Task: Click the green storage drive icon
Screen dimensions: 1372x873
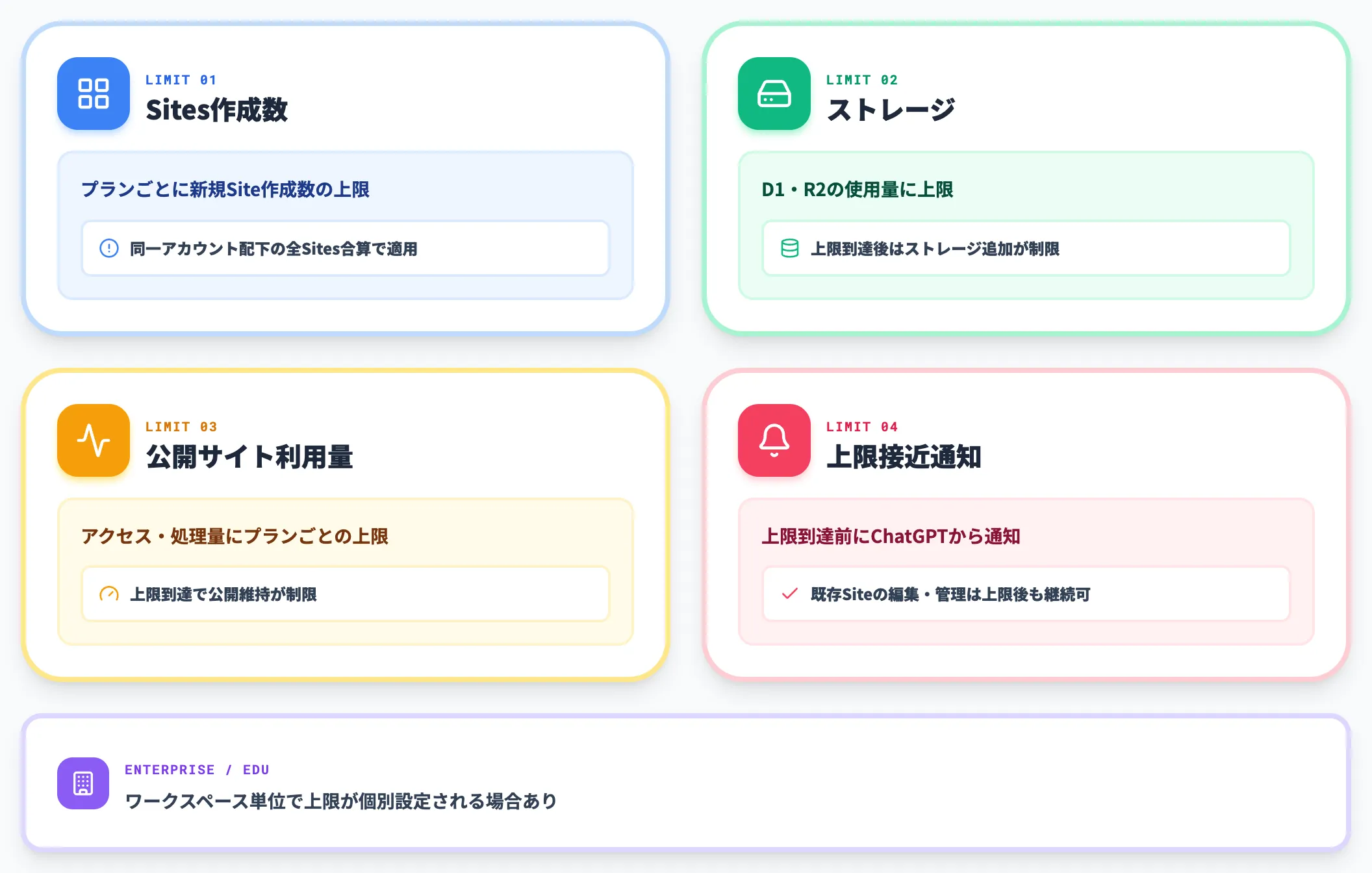Action: [774, 94]
